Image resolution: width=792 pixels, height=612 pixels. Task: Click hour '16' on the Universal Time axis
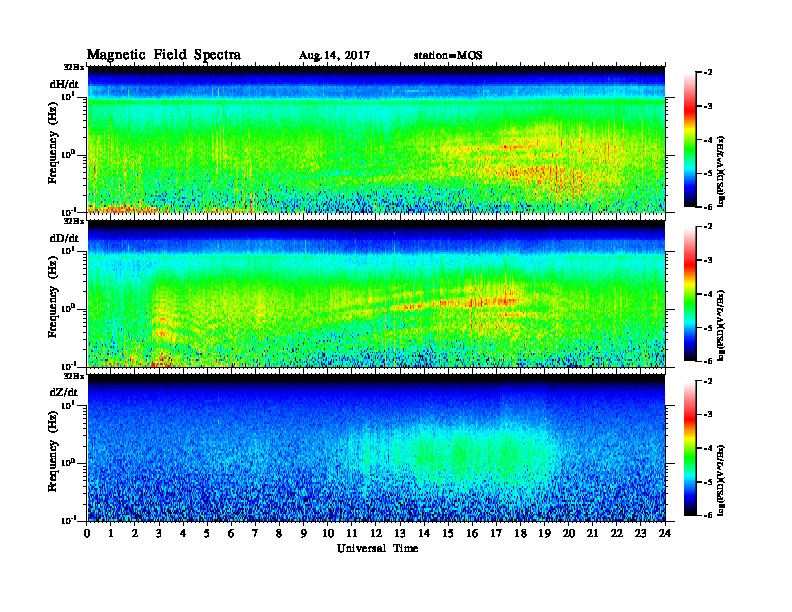[x=473, y=534]
